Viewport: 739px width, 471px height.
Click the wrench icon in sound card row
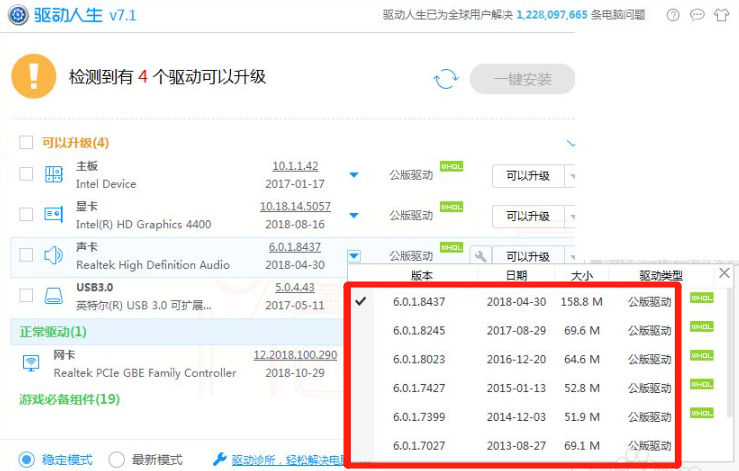click(x=480, y=256)
